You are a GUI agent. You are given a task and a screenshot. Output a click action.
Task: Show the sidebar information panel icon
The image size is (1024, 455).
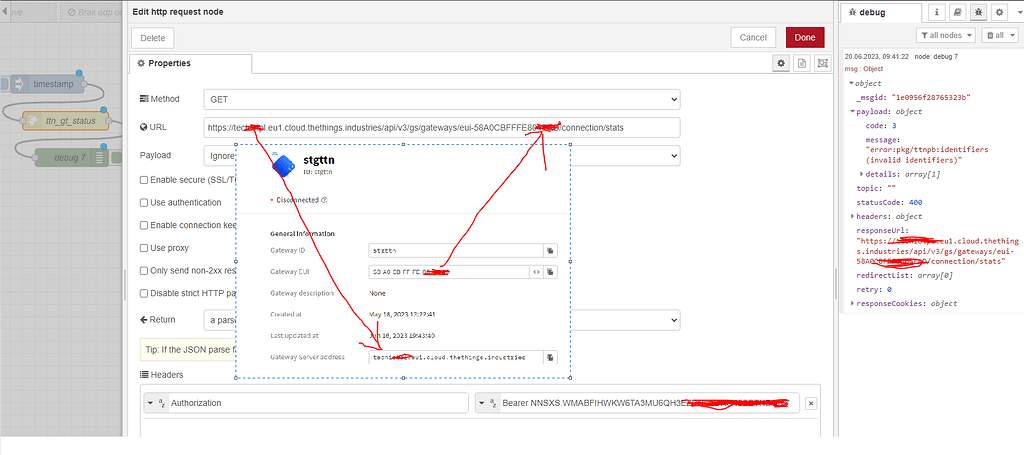click(937, 12)
